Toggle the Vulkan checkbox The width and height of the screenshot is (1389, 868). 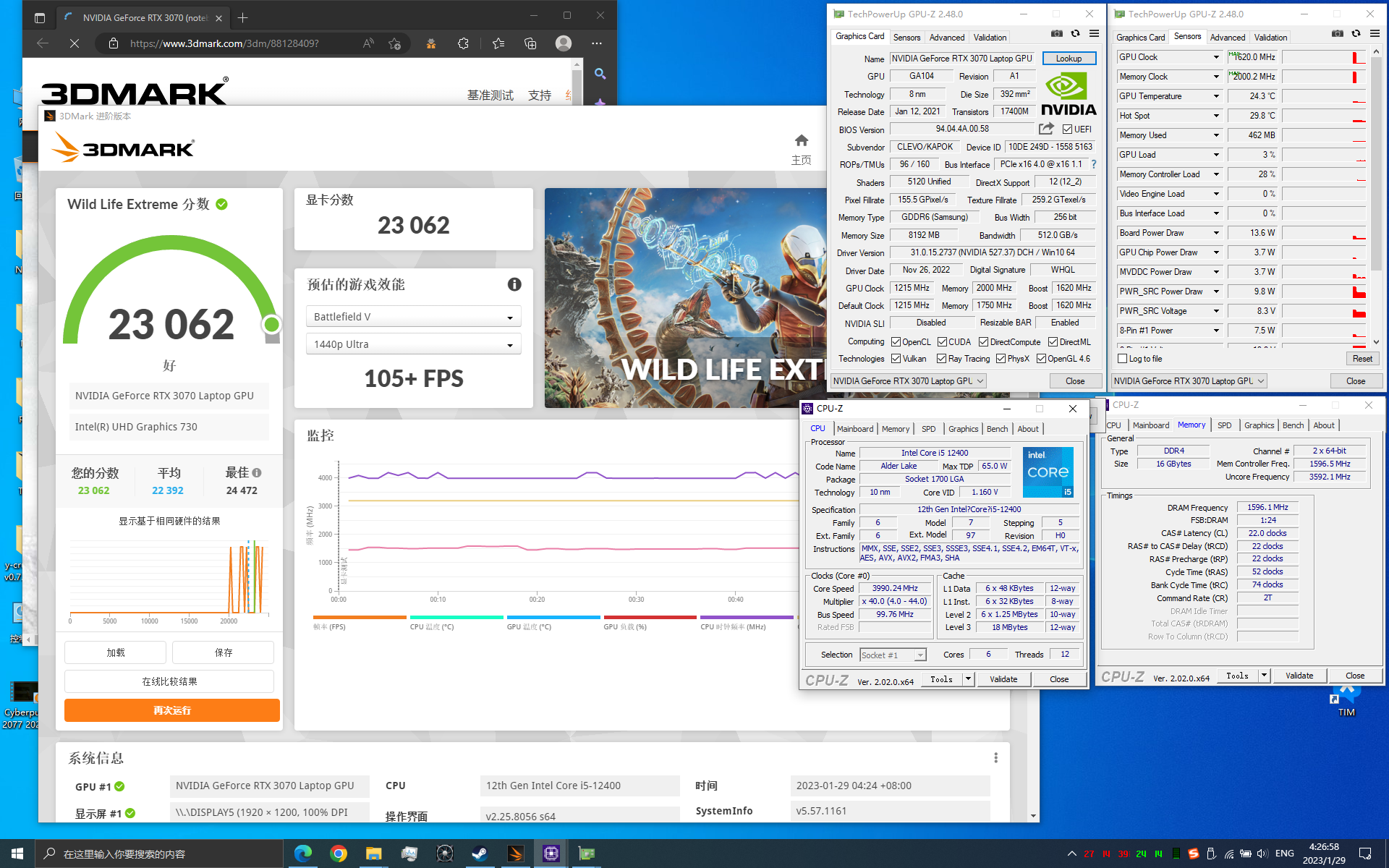click(896, 359)
